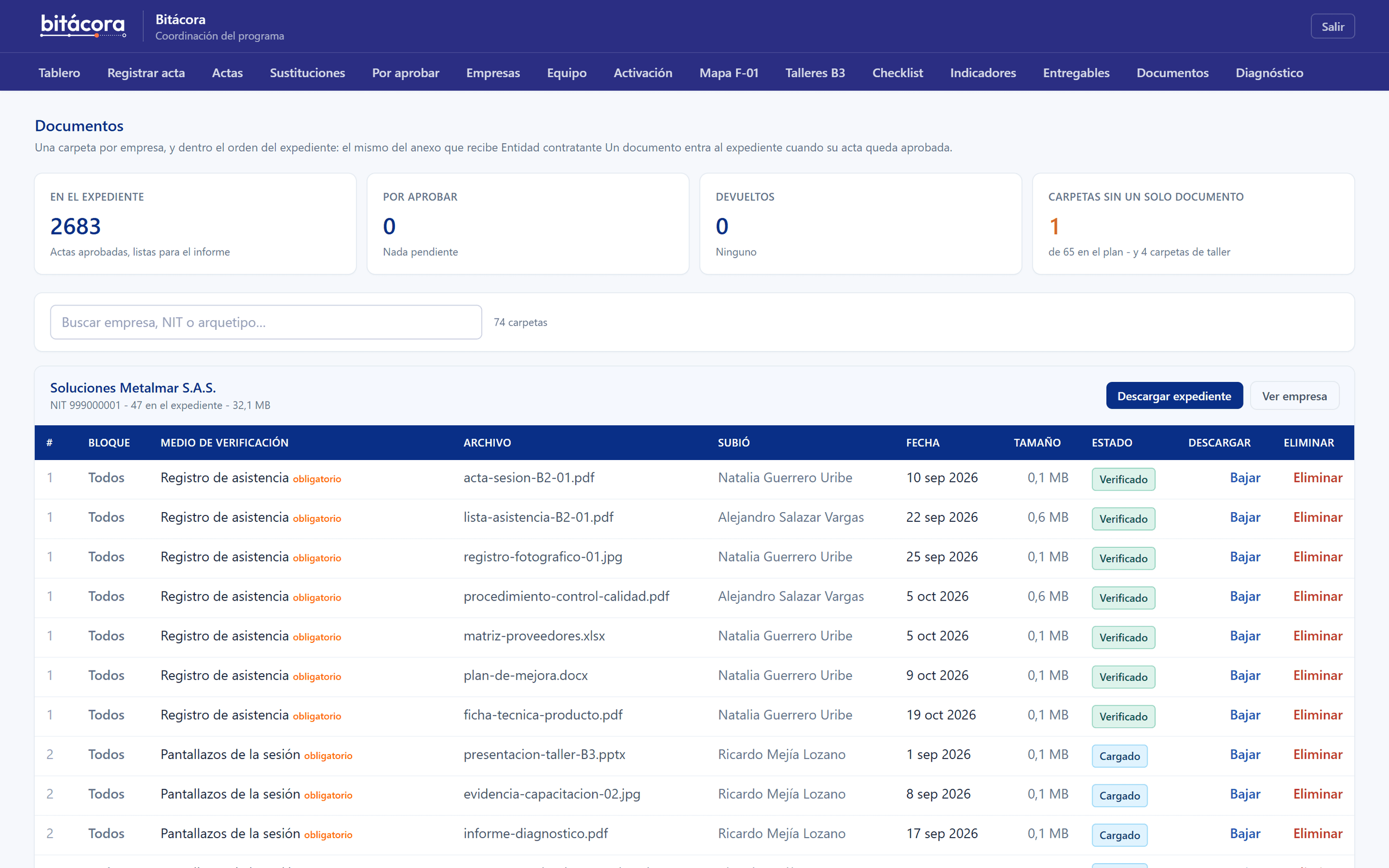Click the En el expediente 2683 card

[195, 224]
